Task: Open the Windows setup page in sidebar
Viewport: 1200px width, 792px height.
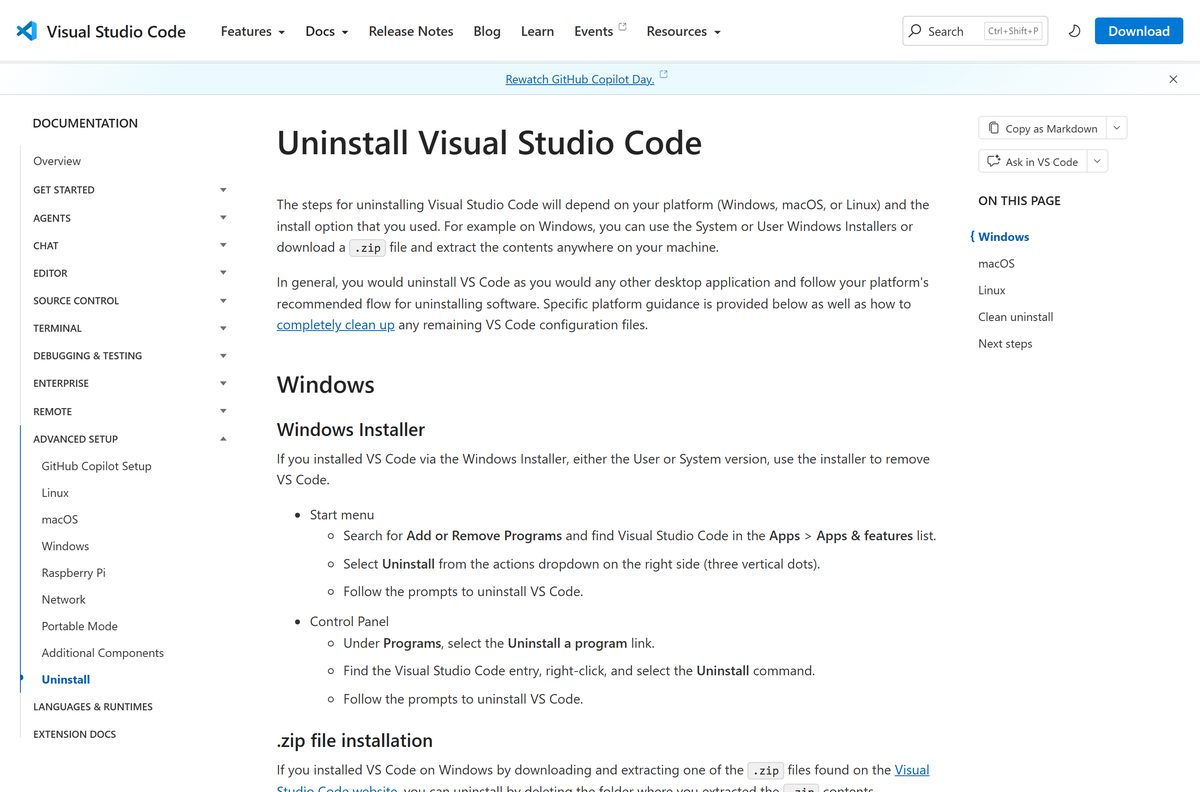Action: point(66,546)
